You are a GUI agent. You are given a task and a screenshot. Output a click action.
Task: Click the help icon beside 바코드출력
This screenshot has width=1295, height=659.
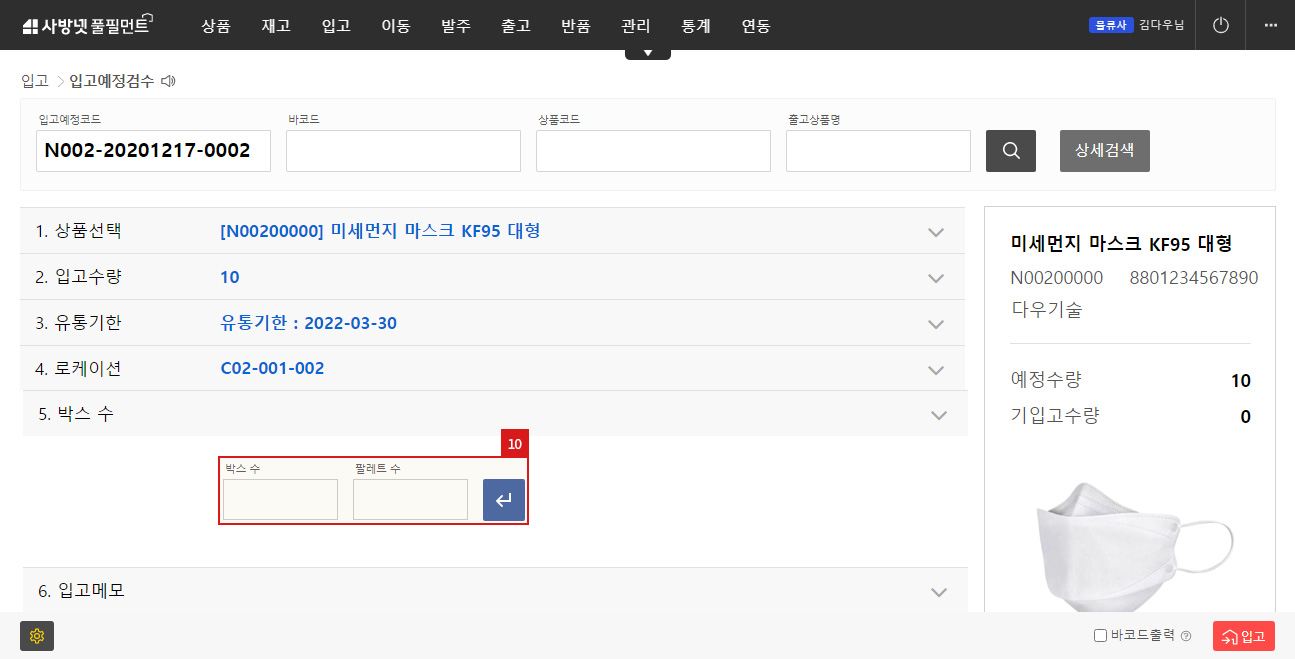click(x=1185, y=636)
